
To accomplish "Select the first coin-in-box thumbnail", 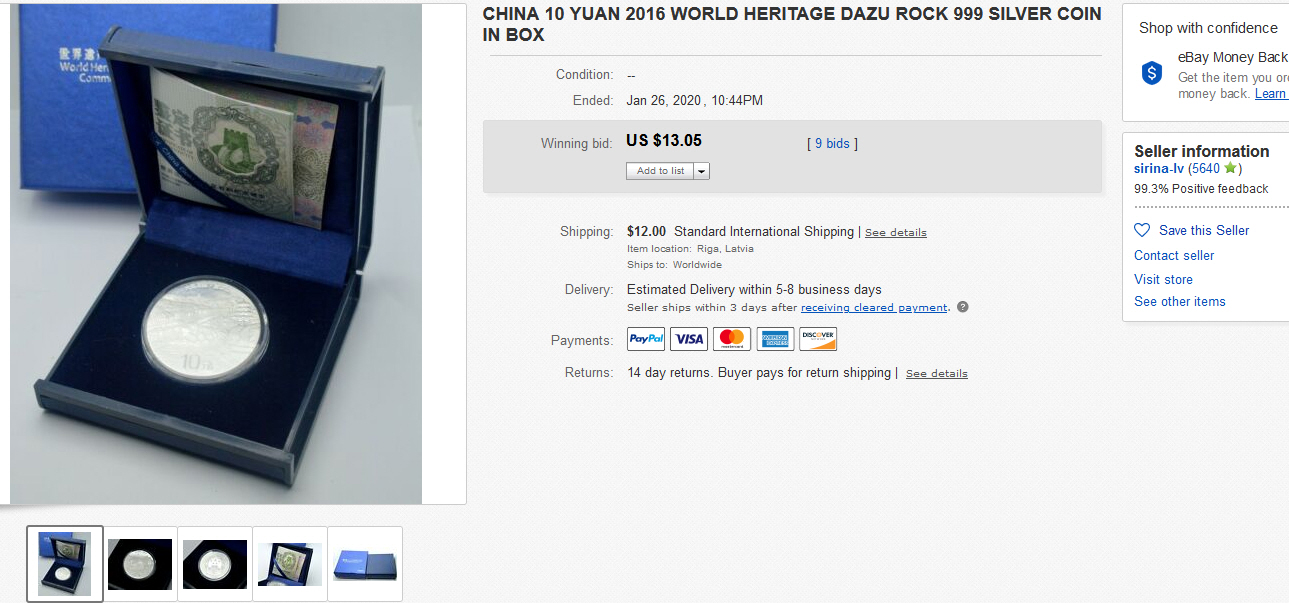I will [65, 564].
